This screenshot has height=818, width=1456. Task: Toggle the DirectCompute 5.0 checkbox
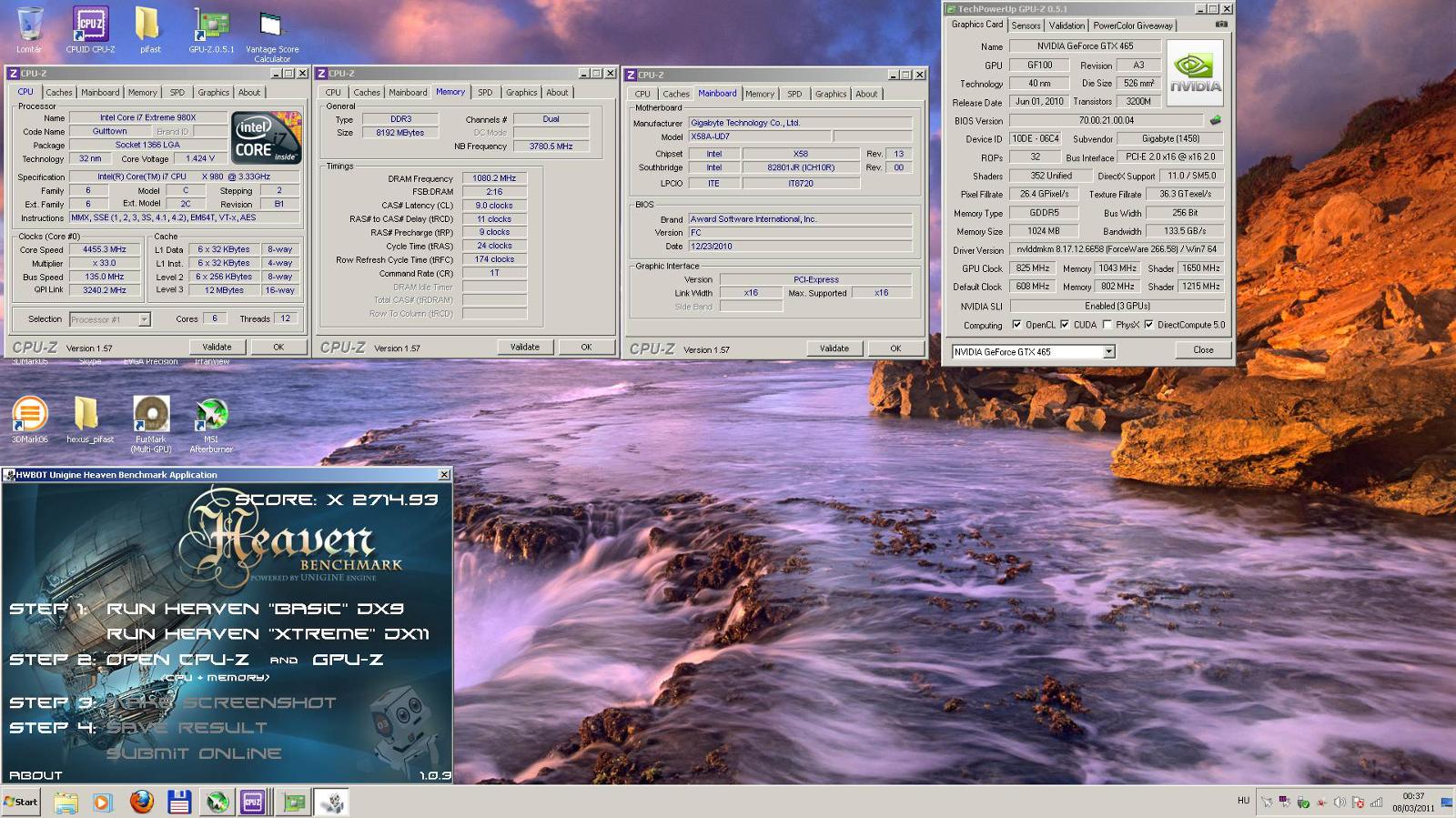1148,325
